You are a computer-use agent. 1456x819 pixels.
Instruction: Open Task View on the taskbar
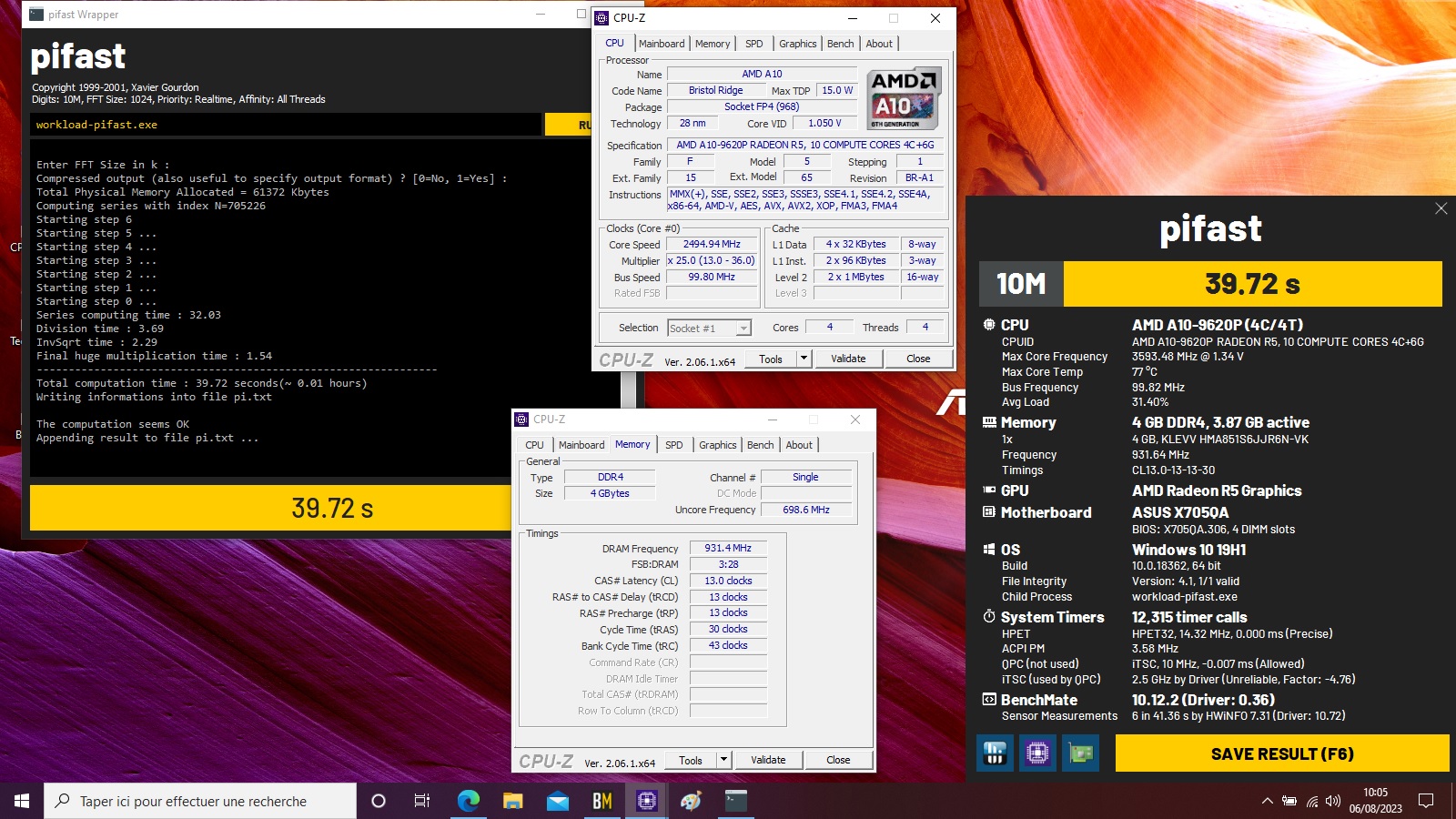(422, 801)
